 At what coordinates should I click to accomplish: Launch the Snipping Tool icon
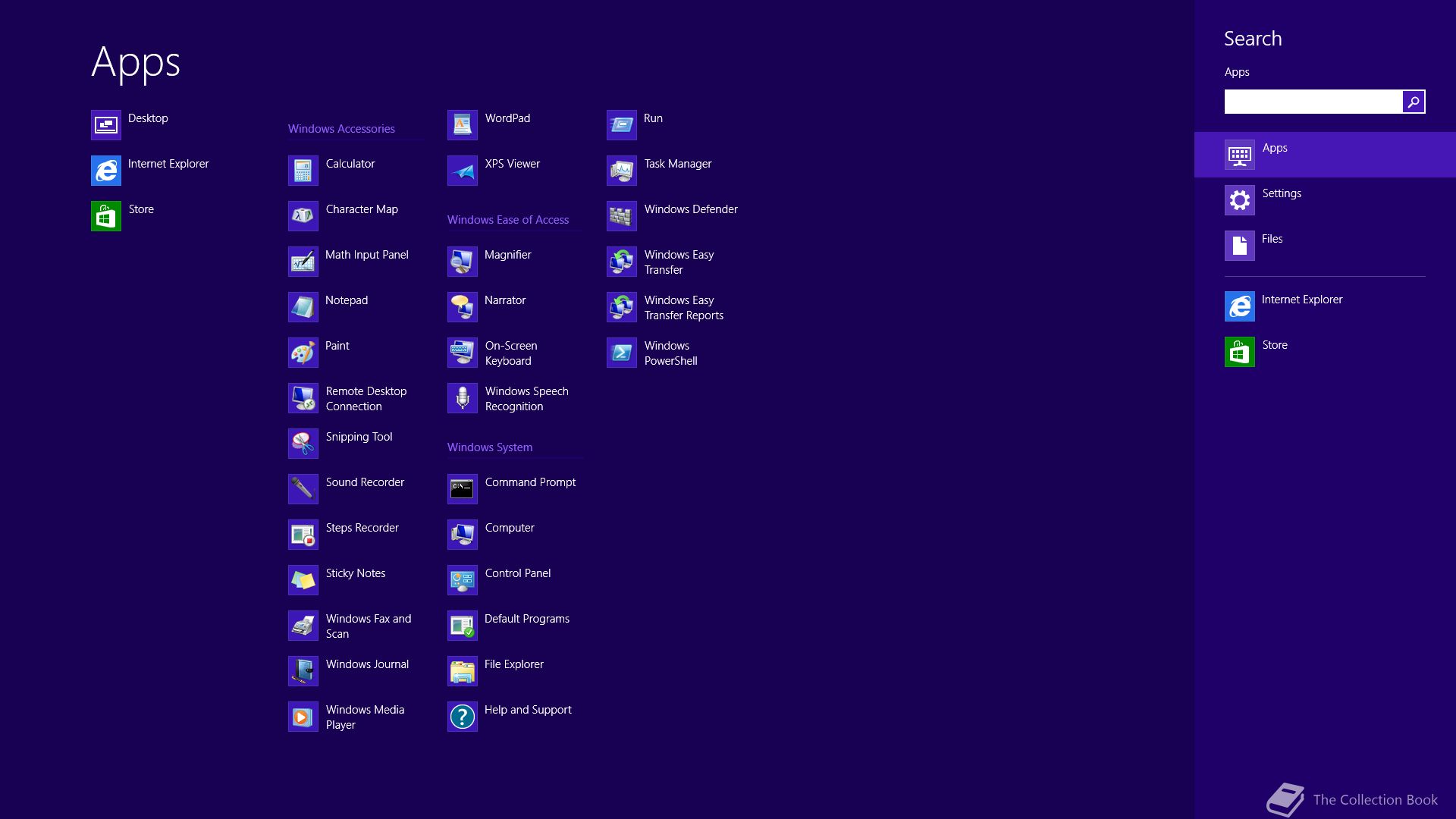point(303,444)
